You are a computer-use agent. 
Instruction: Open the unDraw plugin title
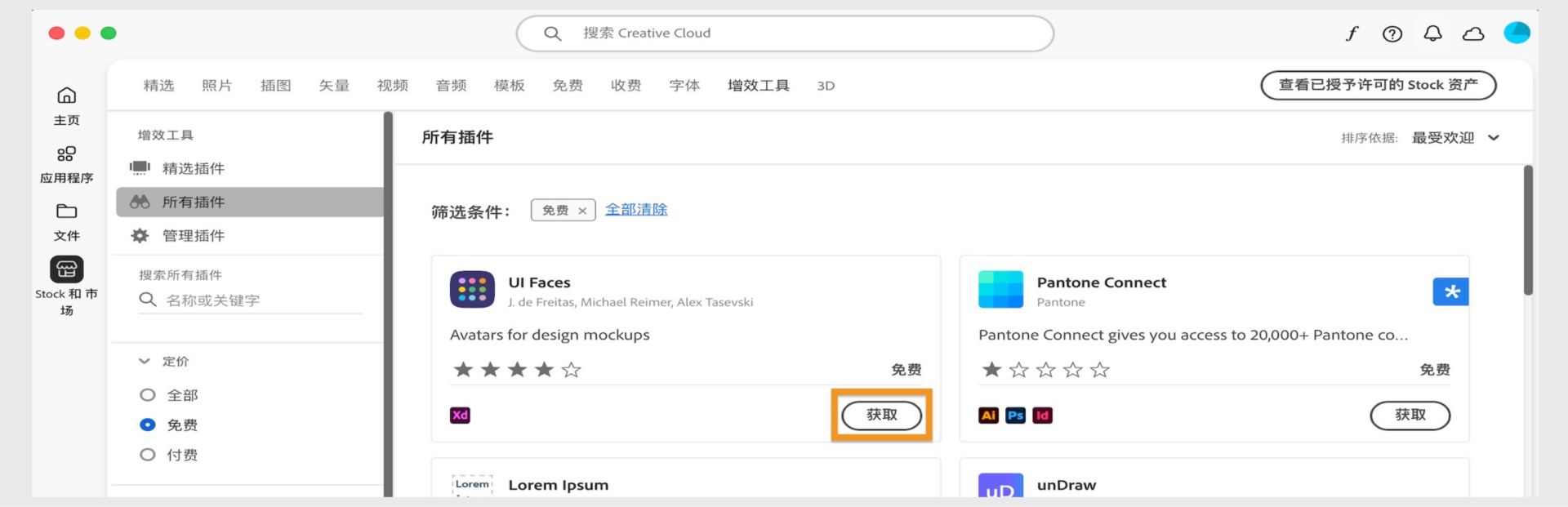pos(1067,485)
